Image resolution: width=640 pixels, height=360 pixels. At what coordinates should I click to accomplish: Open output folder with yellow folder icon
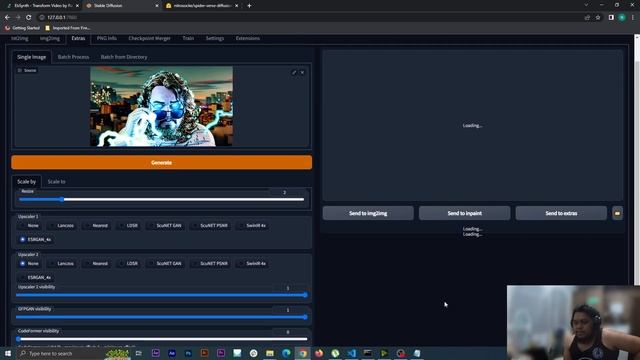point(617,213)
